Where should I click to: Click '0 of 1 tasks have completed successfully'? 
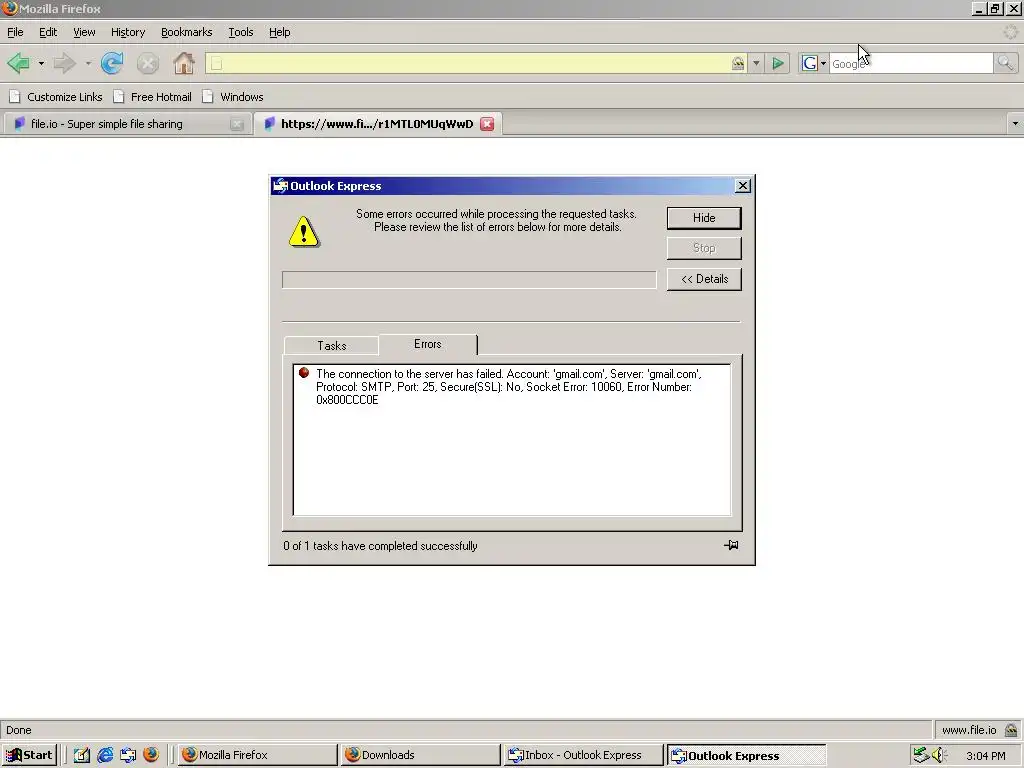click(380, 546)
